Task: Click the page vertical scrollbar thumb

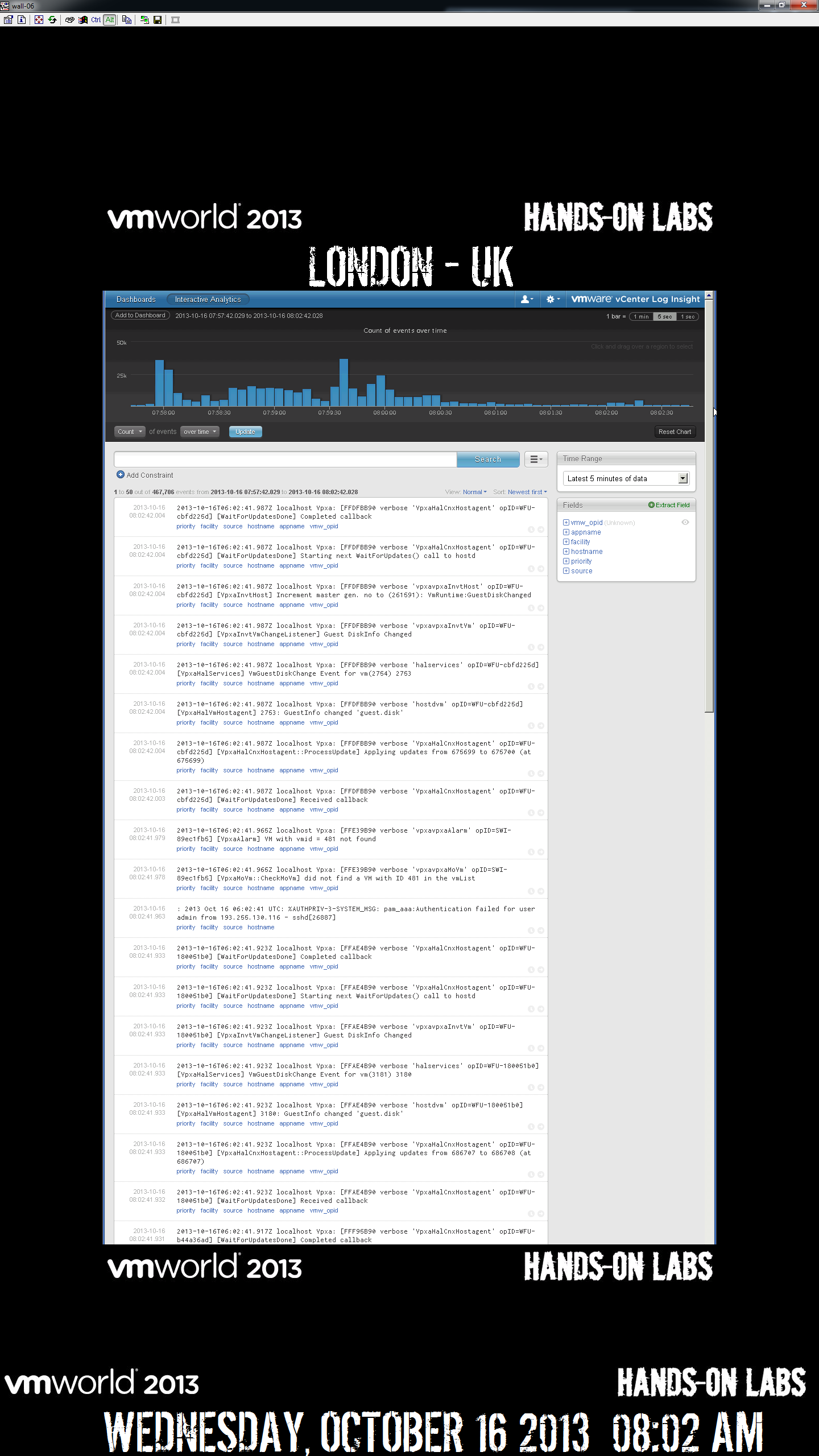Action: 709,506
